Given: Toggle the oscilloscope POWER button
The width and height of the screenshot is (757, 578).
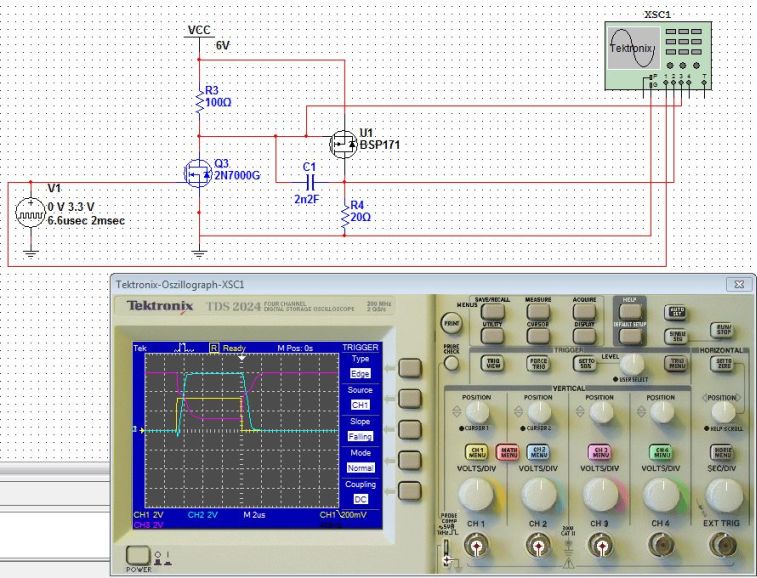Looking at the screenshot, I should click(138, 556).
